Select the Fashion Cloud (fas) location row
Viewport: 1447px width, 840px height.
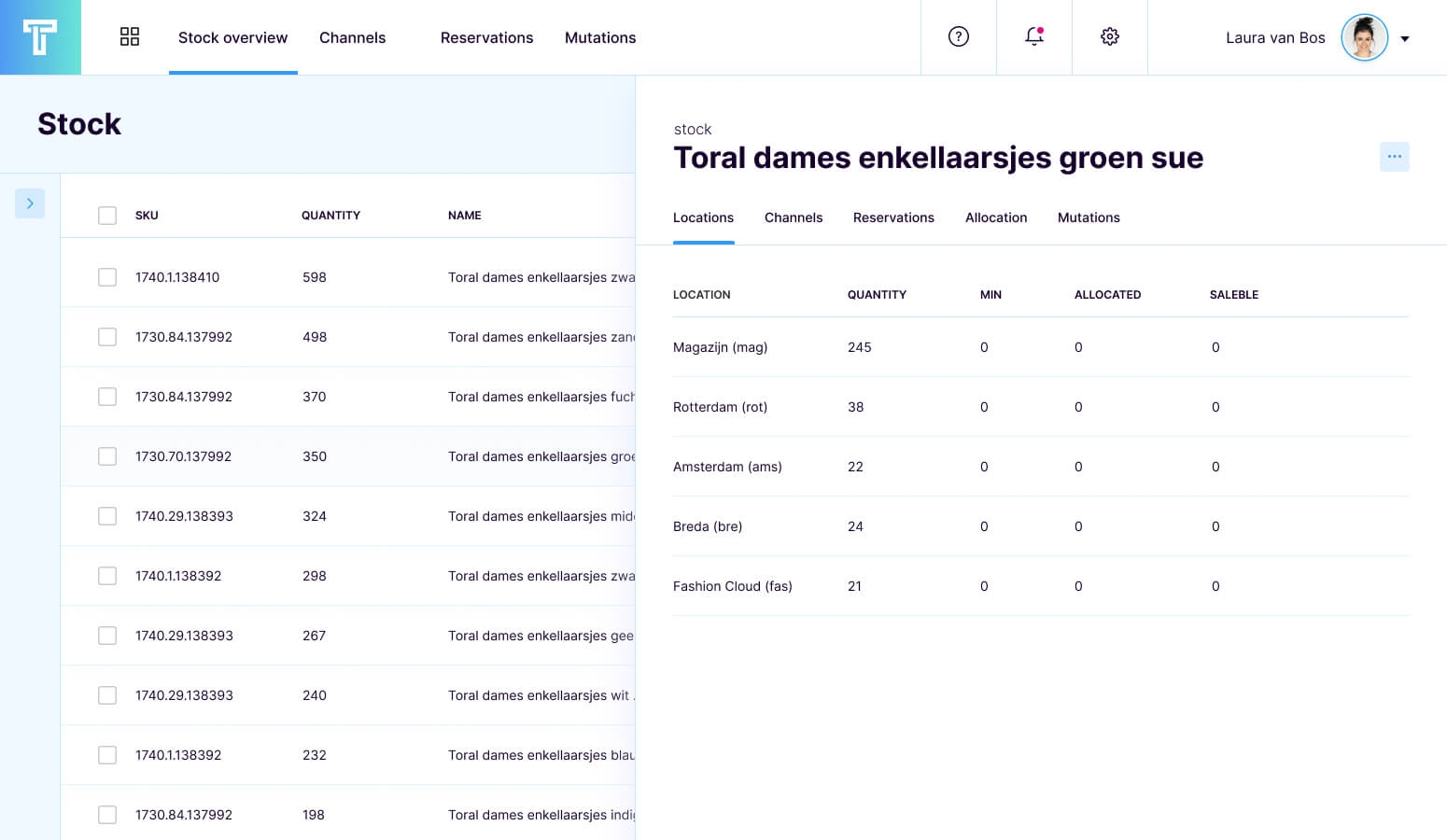click(x=1040, y=586)
